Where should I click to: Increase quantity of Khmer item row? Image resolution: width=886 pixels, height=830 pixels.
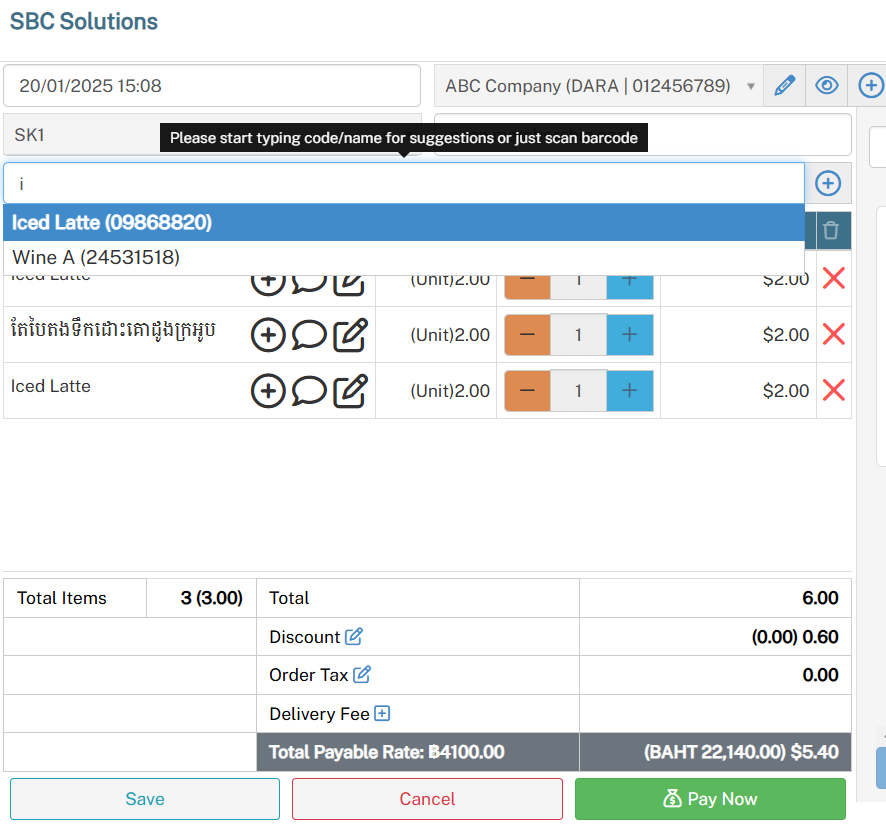coord(629,335)
